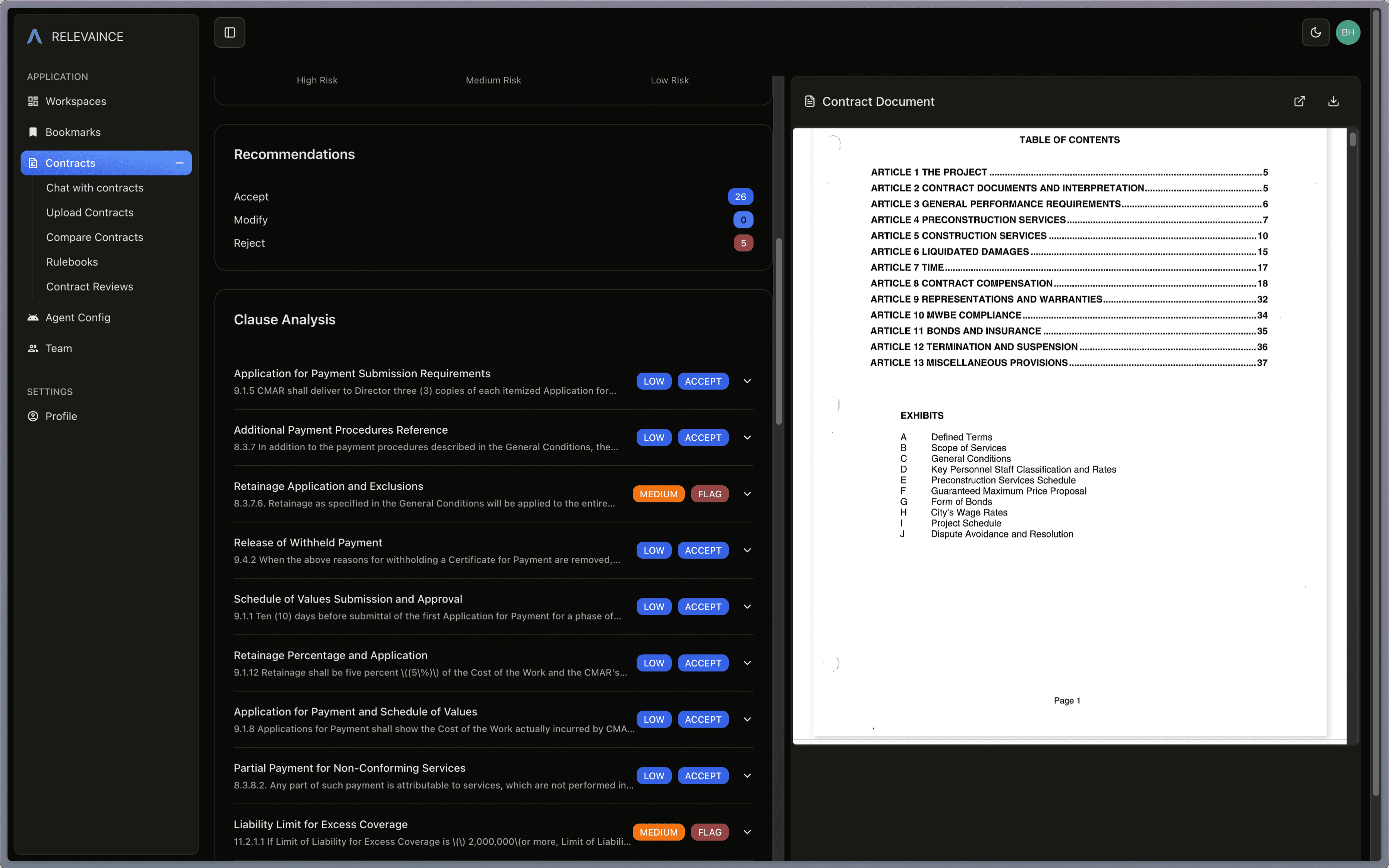Collapse the Contracts submenu
This screenshot has height=868, width=1389.
[x=179, y=163]
